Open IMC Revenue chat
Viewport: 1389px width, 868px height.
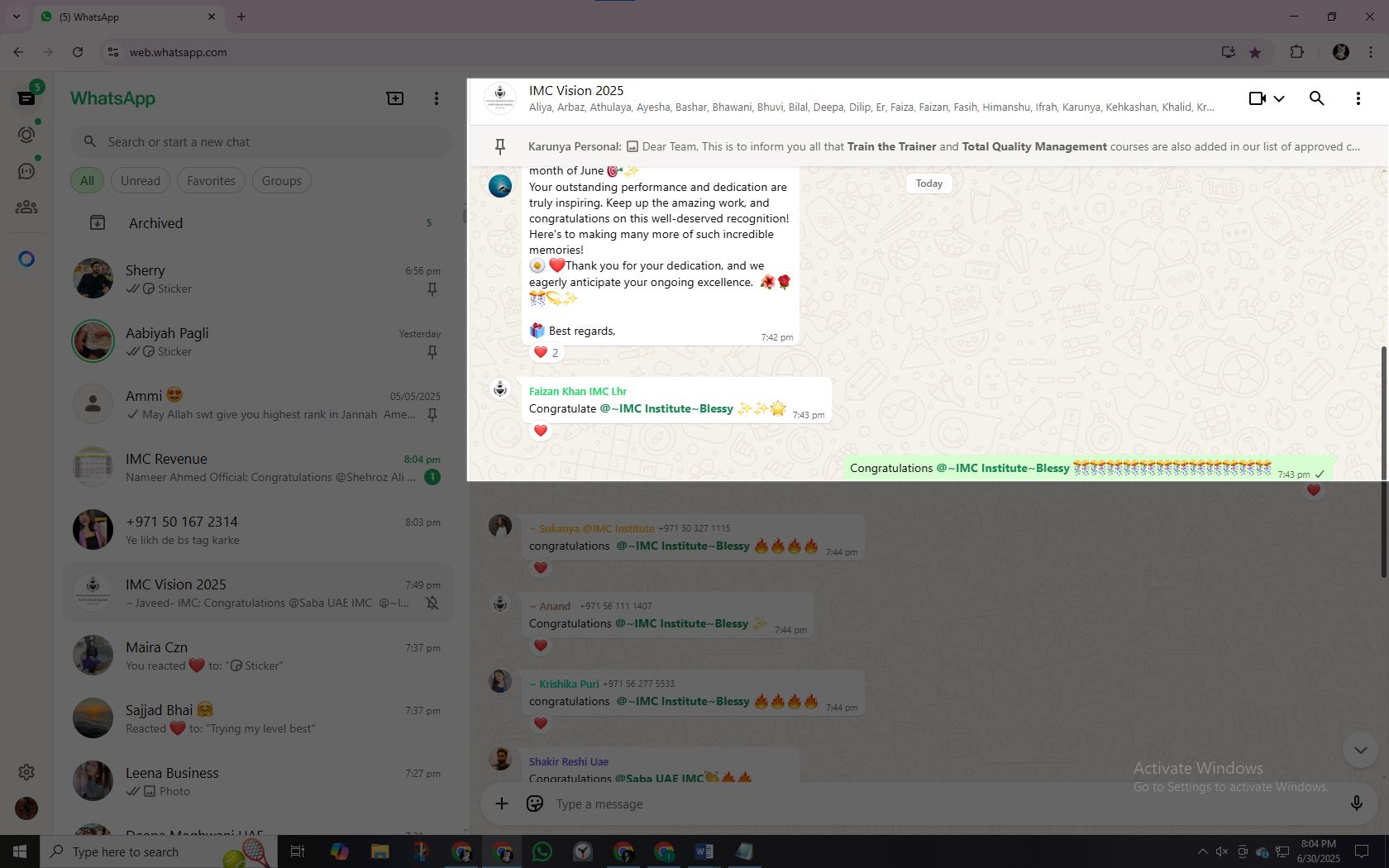click(x=258, y=468)
